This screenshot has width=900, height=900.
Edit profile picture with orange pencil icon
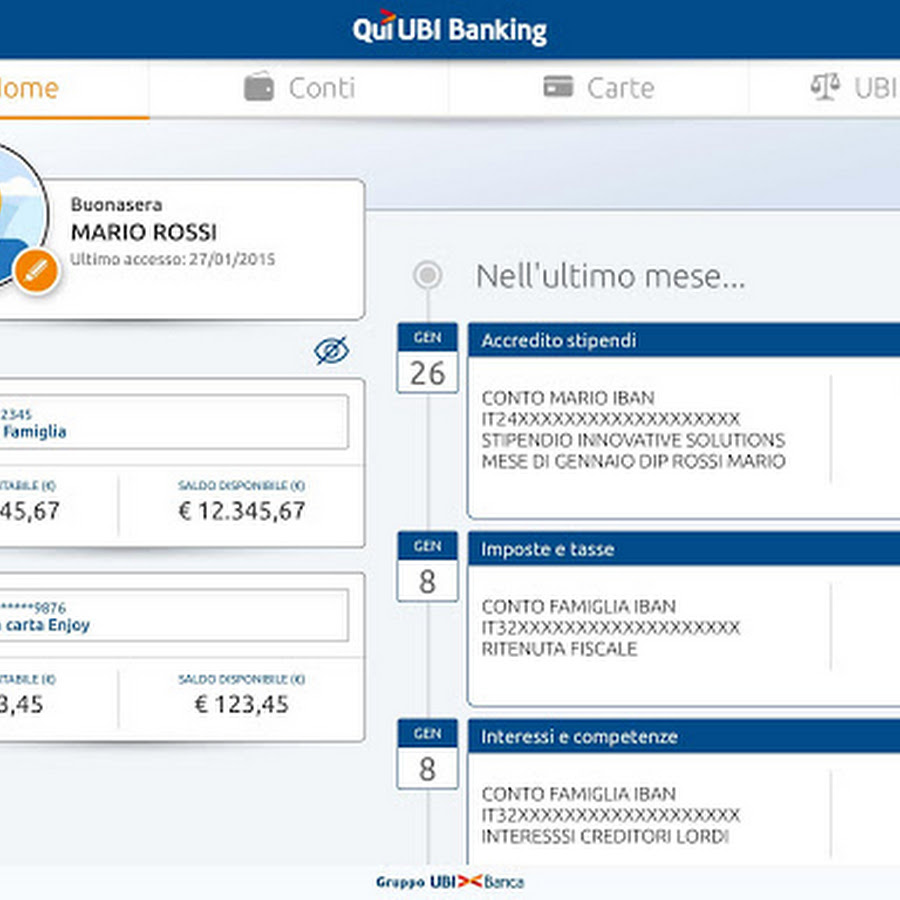click(x=36, y=271)
